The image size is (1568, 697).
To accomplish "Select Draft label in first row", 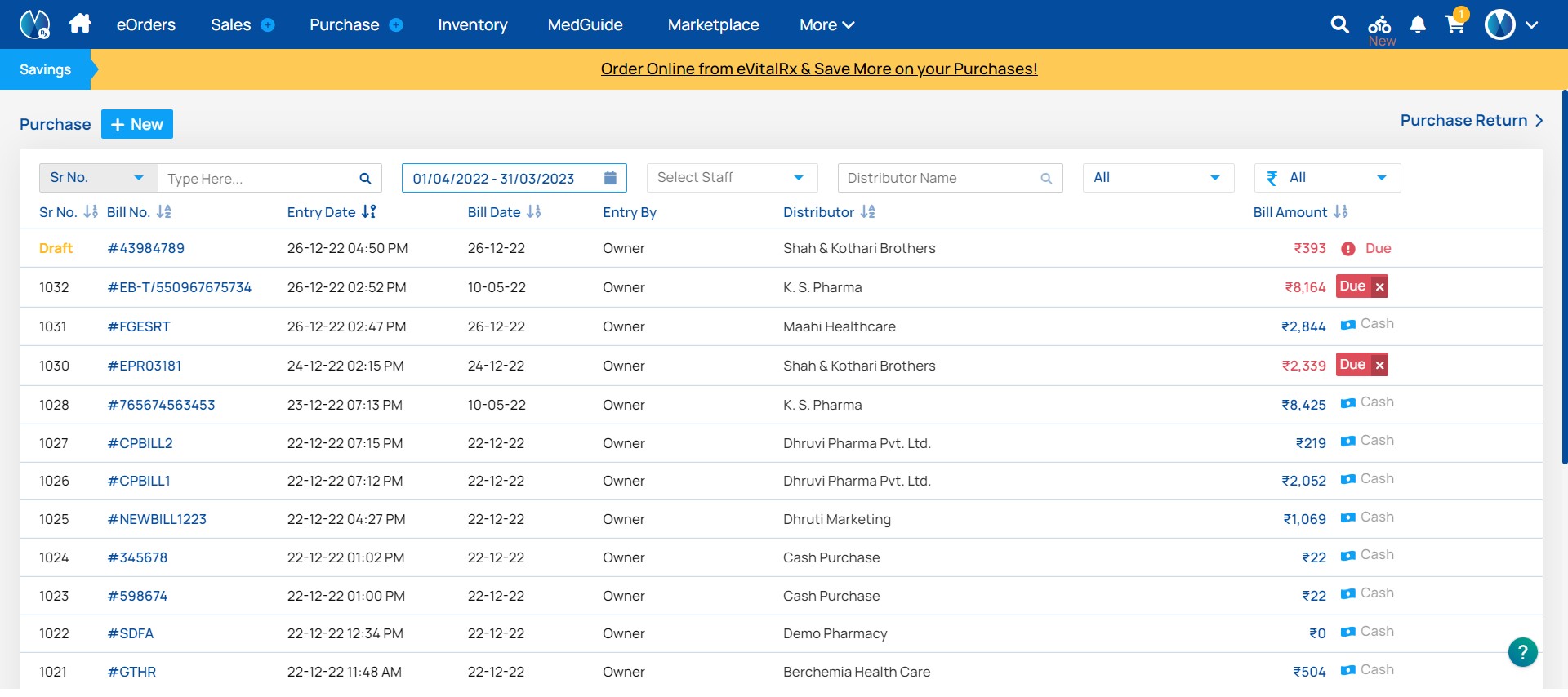I will (x=56, y=248).
